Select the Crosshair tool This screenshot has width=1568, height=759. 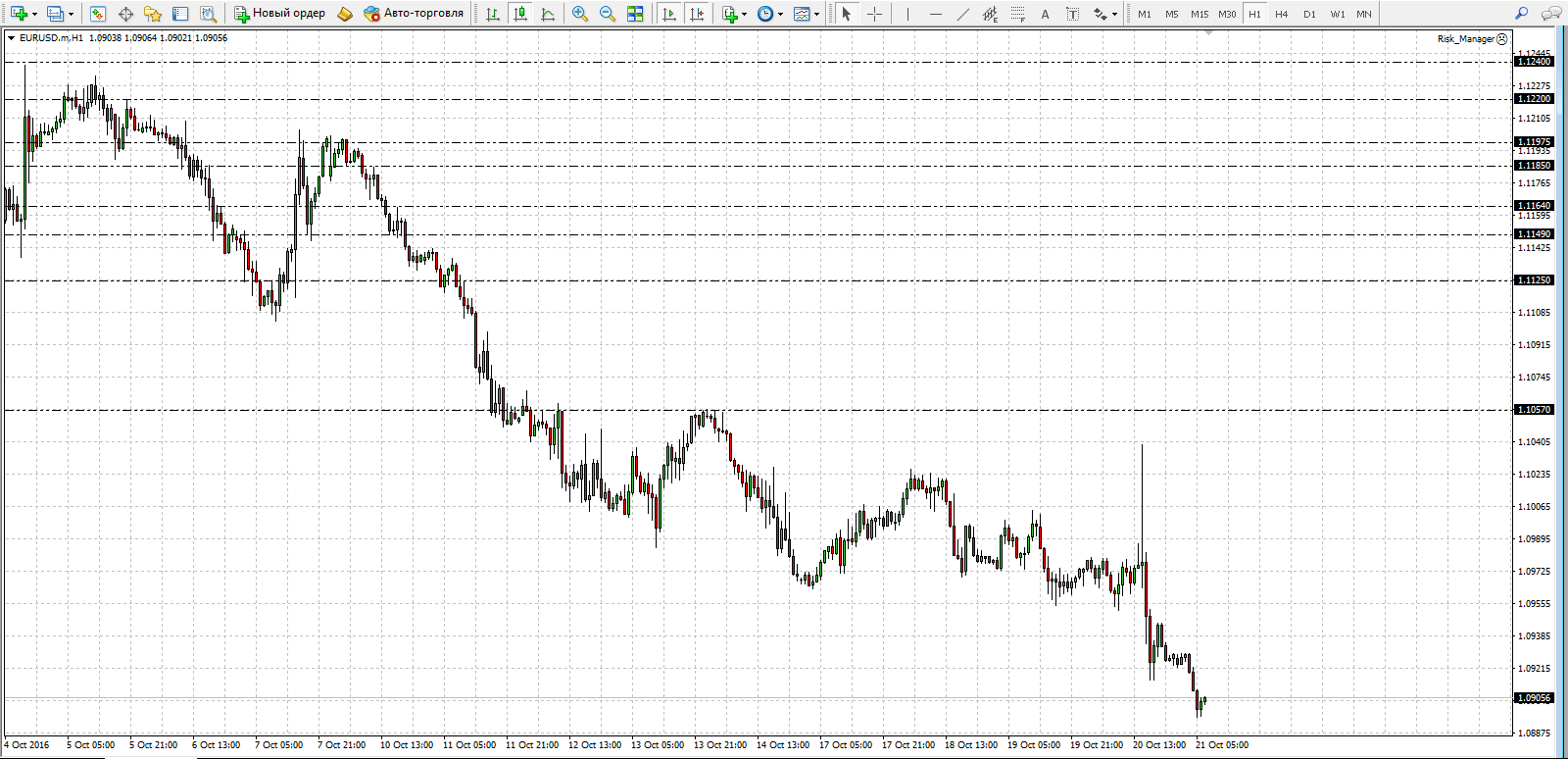click(874, 14)
